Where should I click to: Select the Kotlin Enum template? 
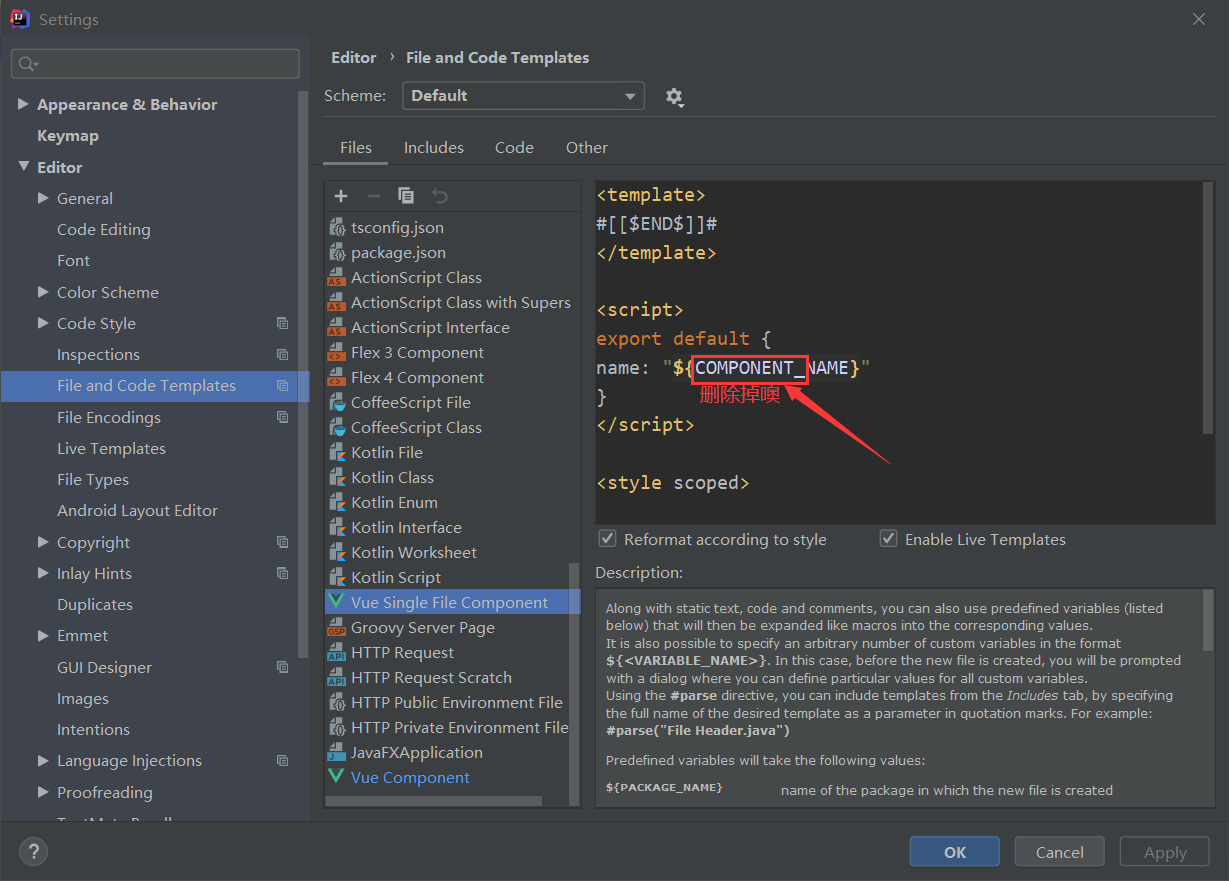coord(394,502)
